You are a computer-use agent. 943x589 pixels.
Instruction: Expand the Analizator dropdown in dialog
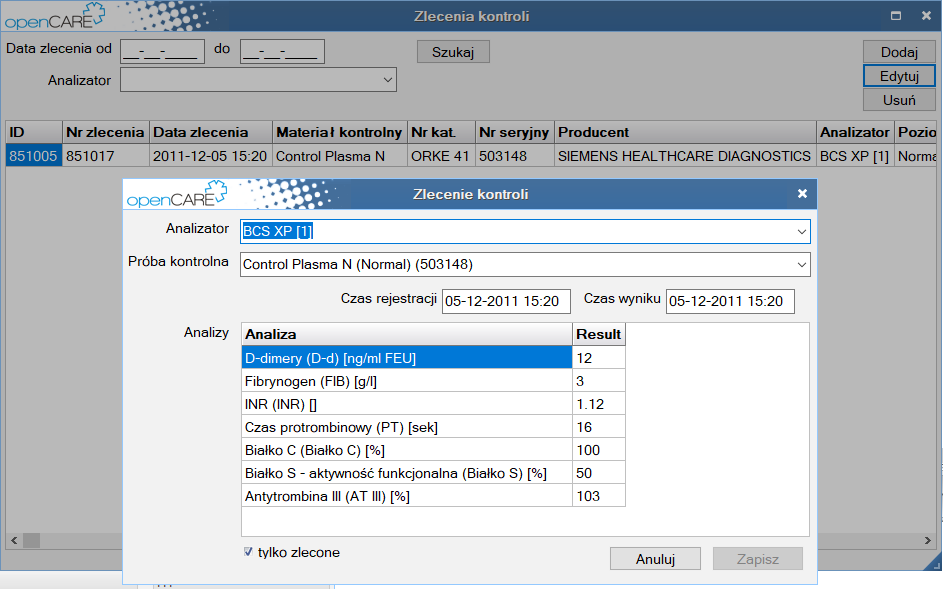(801, 232)
